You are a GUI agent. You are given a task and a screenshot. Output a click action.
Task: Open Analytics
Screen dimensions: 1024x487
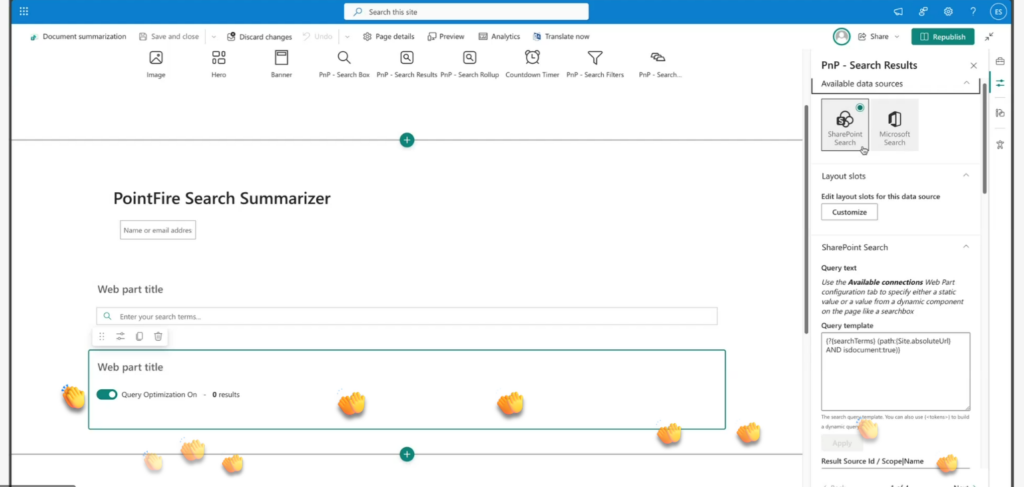click(499, 37)
